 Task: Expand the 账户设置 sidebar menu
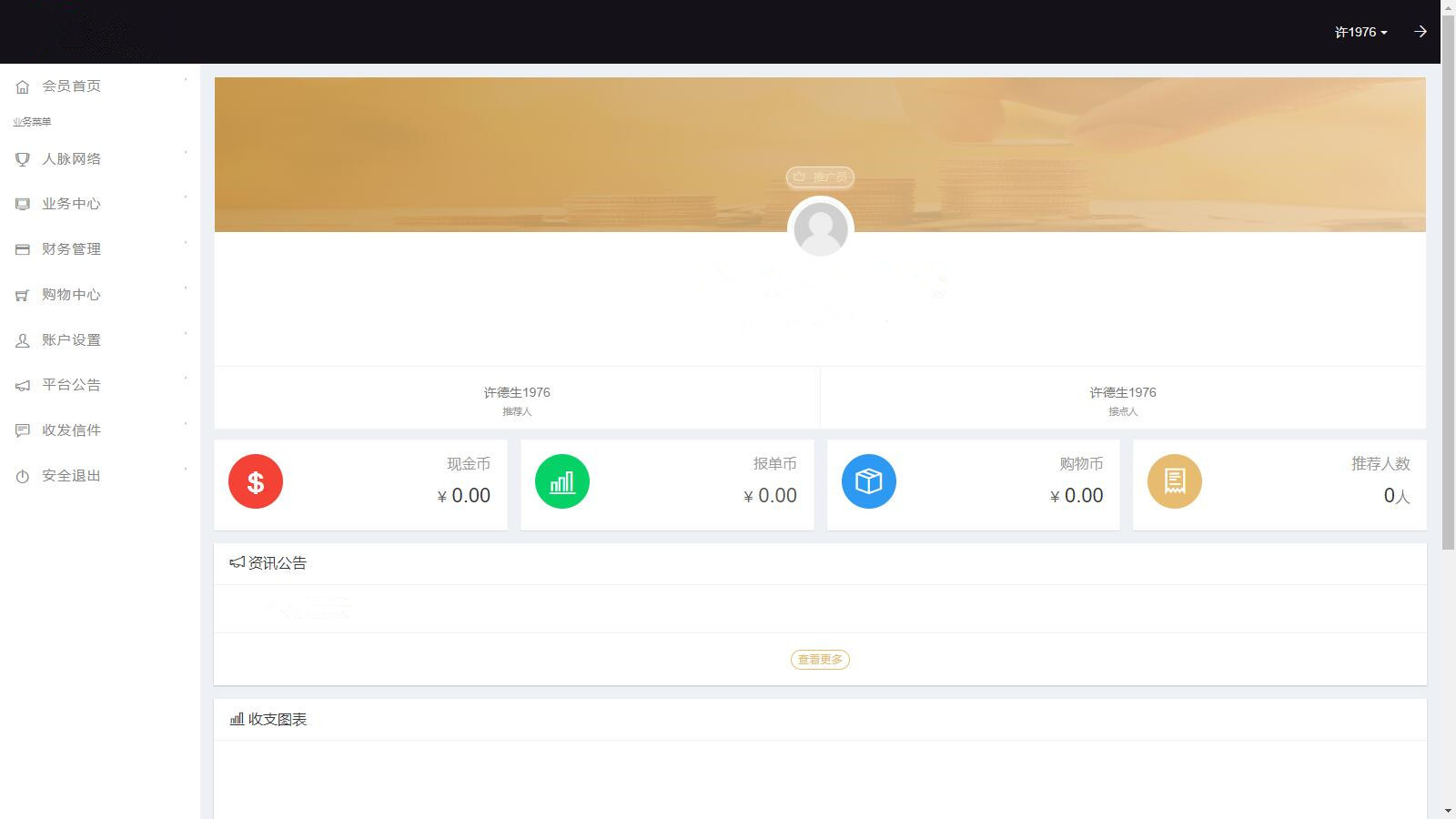[71, 340]
